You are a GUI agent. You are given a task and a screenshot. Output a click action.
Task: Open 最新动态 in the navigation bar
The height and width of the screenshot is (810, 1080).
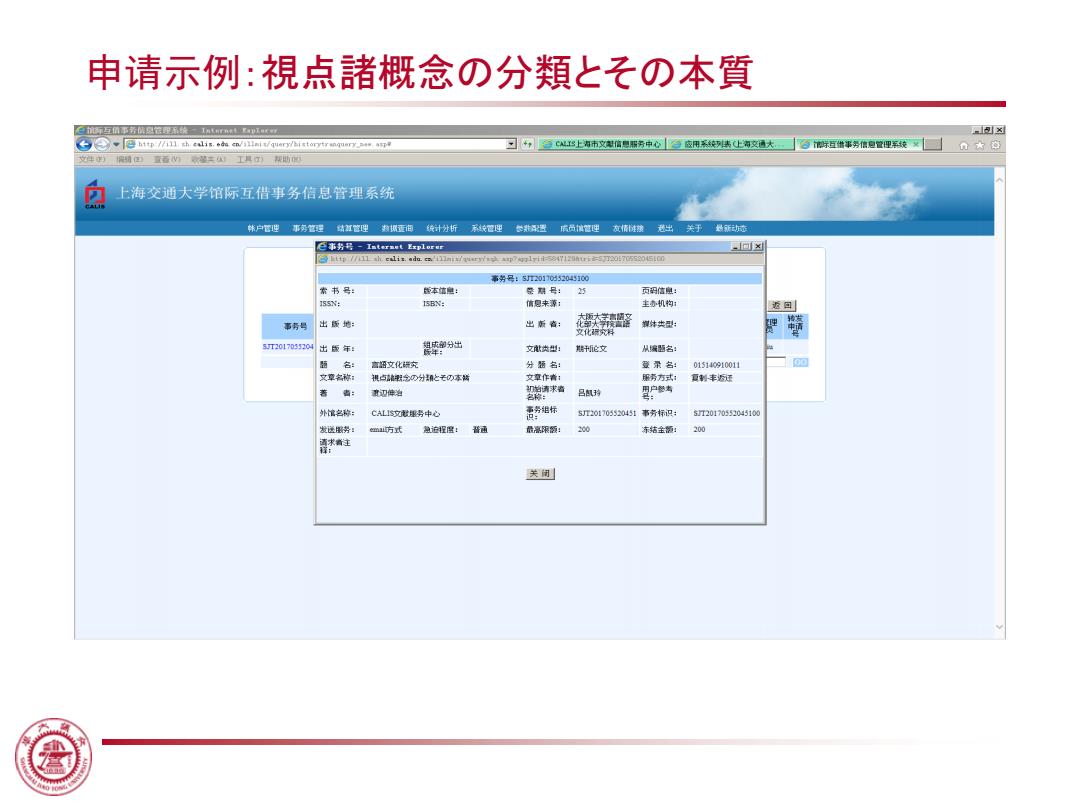tap(731, 228)
